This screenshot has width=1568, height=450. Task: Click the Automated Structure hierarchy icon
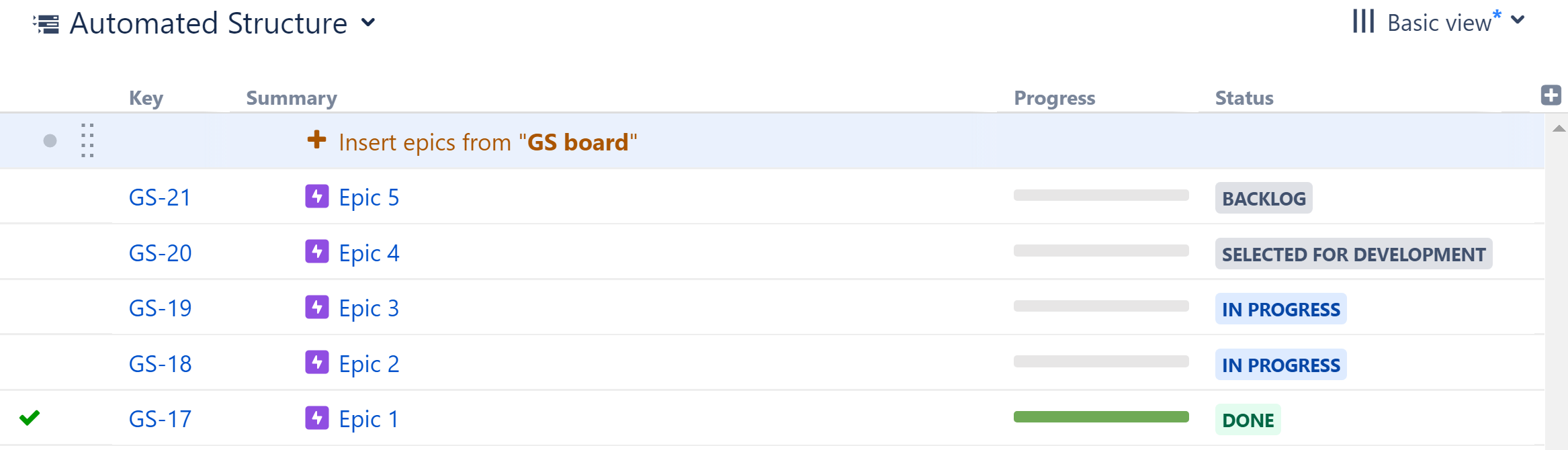point(46,22)
